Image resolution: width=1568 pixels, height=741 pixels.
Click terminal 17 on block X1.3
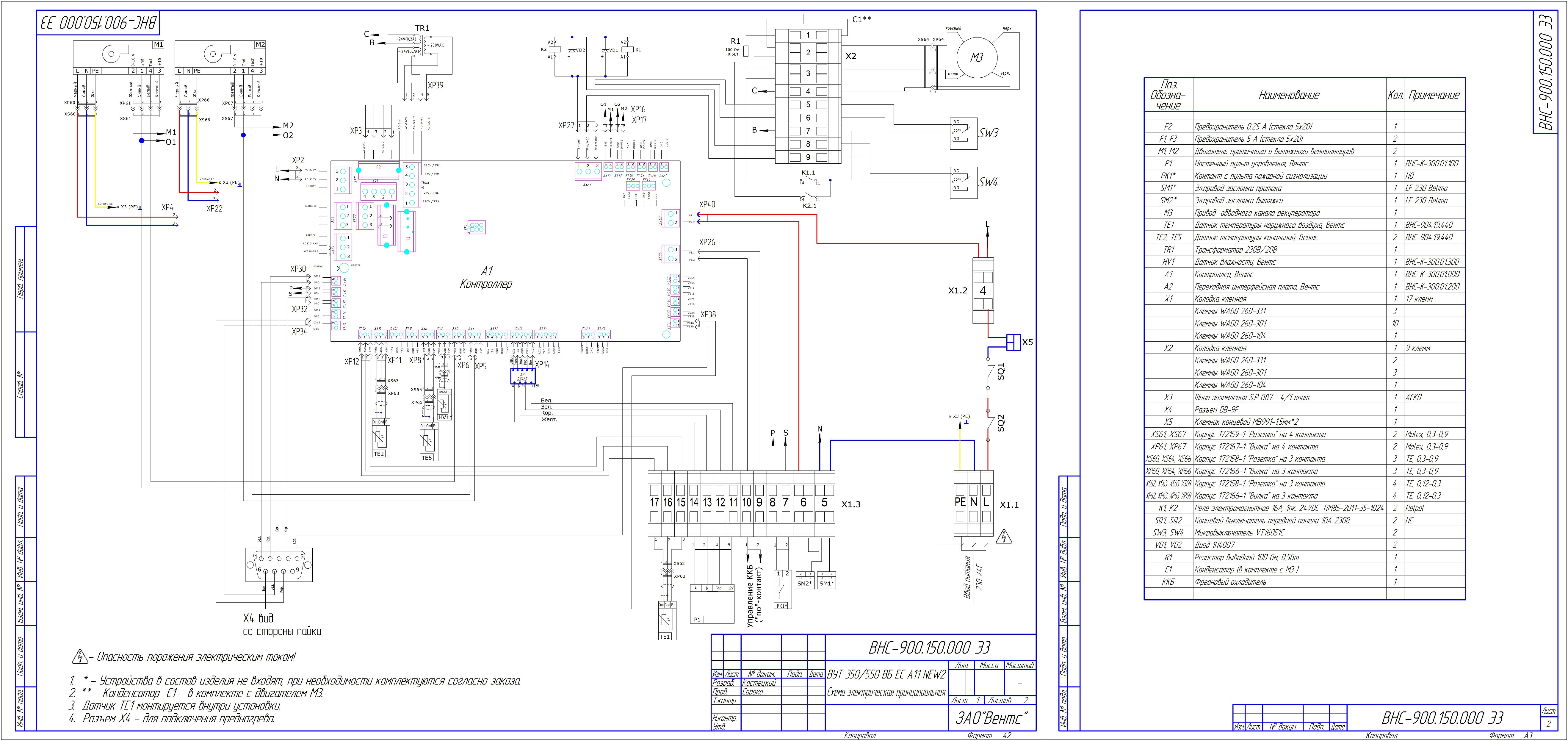point(654,503)
